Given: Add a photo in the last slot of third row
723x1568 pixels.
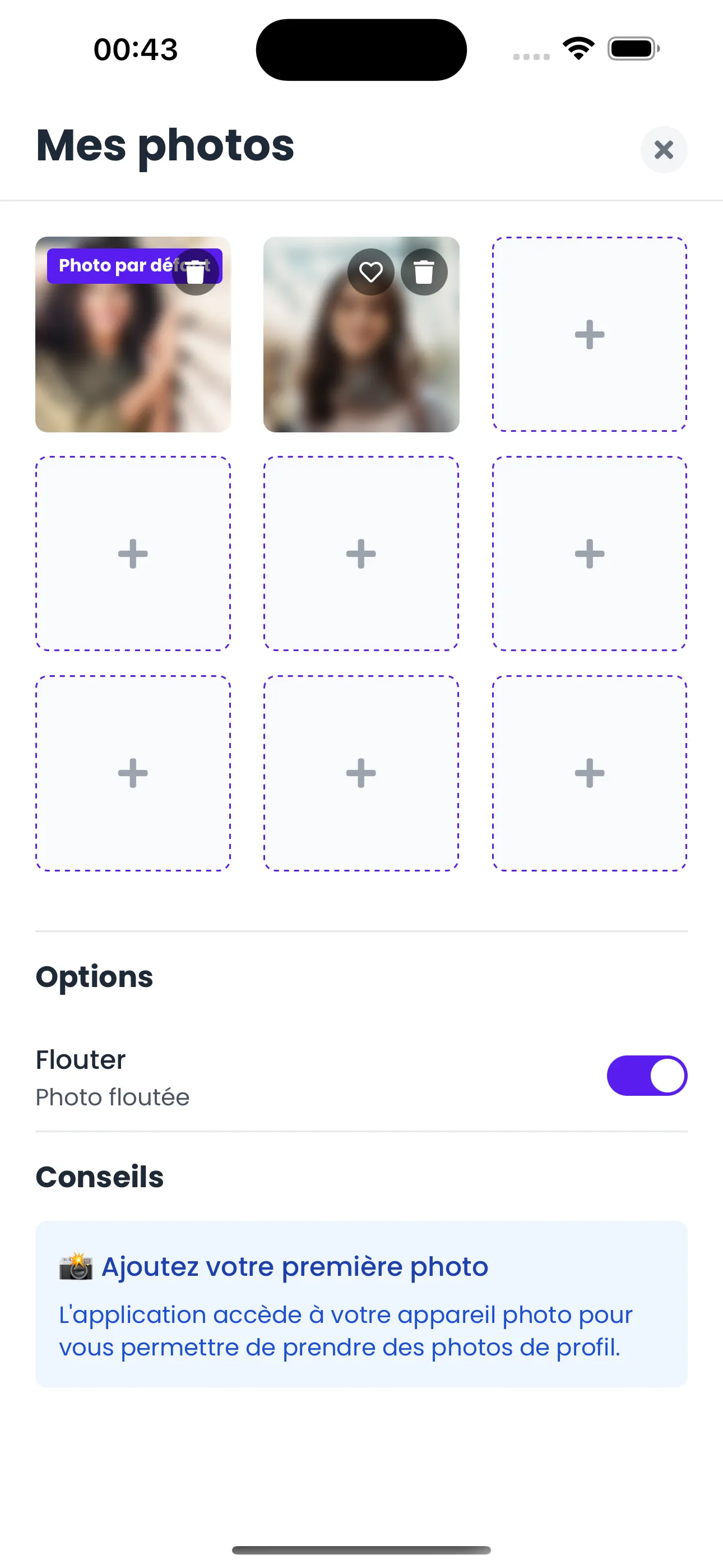Looking at the screenshot, I should [590, 773].
